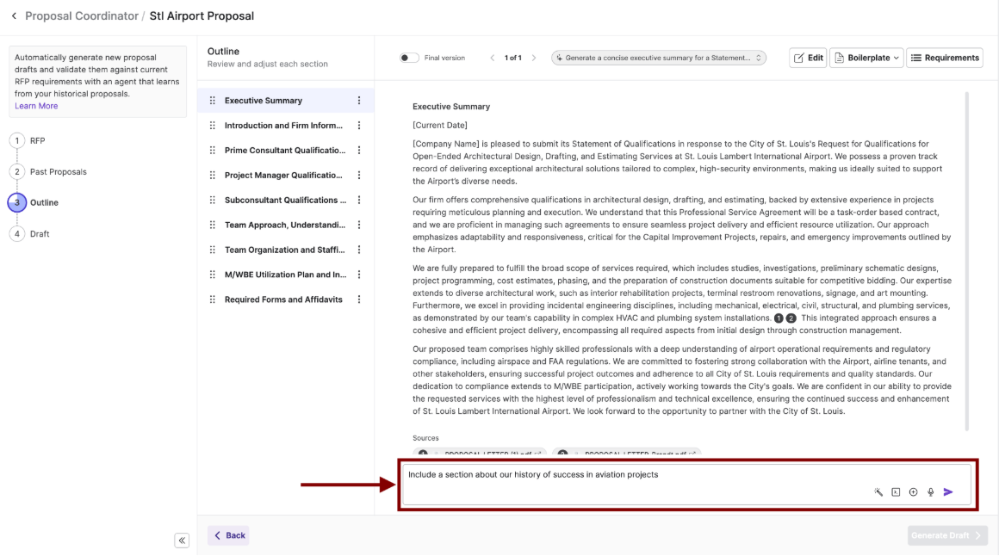Click the '1 of 1' version indicator

coord(513,58)
